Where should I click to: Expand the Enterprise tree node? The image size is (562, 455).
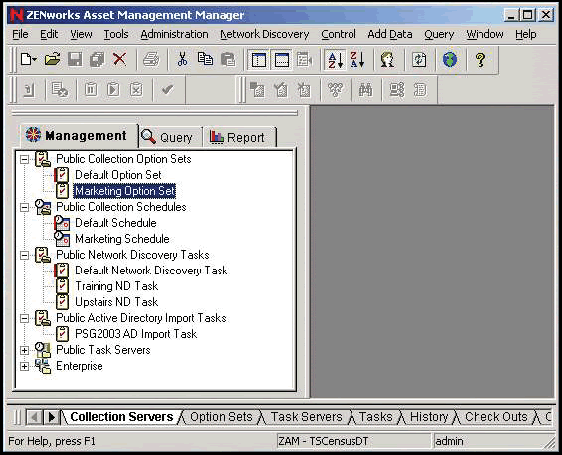click(24, 366)
